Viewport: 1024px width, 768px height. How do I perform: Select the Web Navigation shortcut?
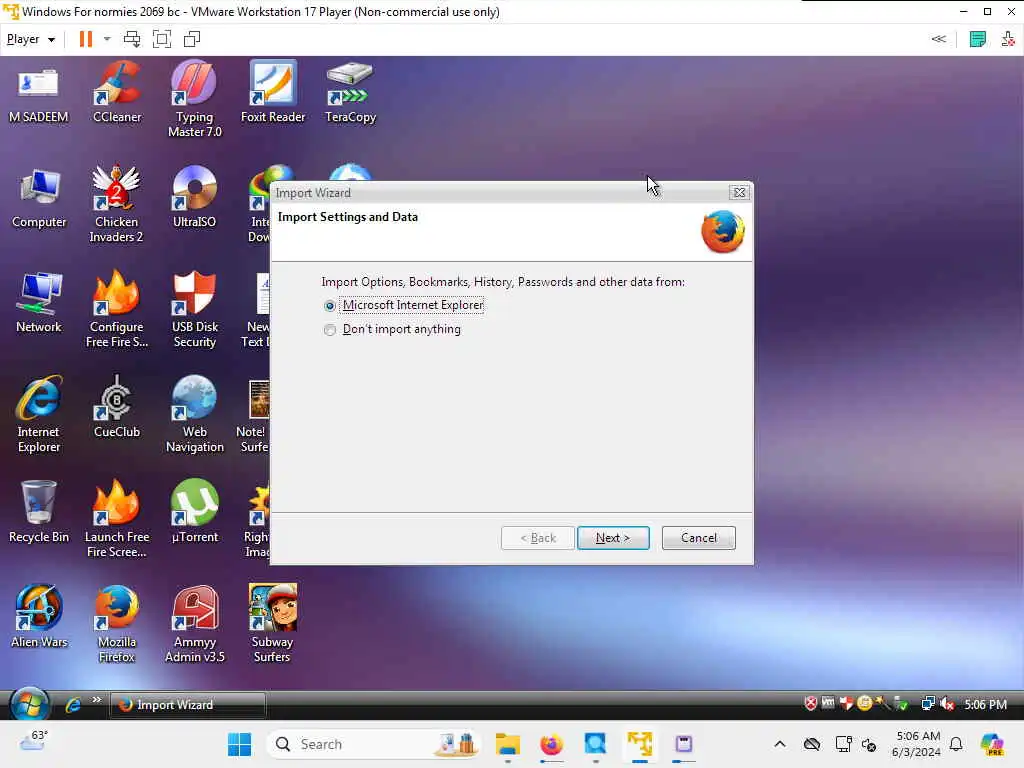pos(195,415)
